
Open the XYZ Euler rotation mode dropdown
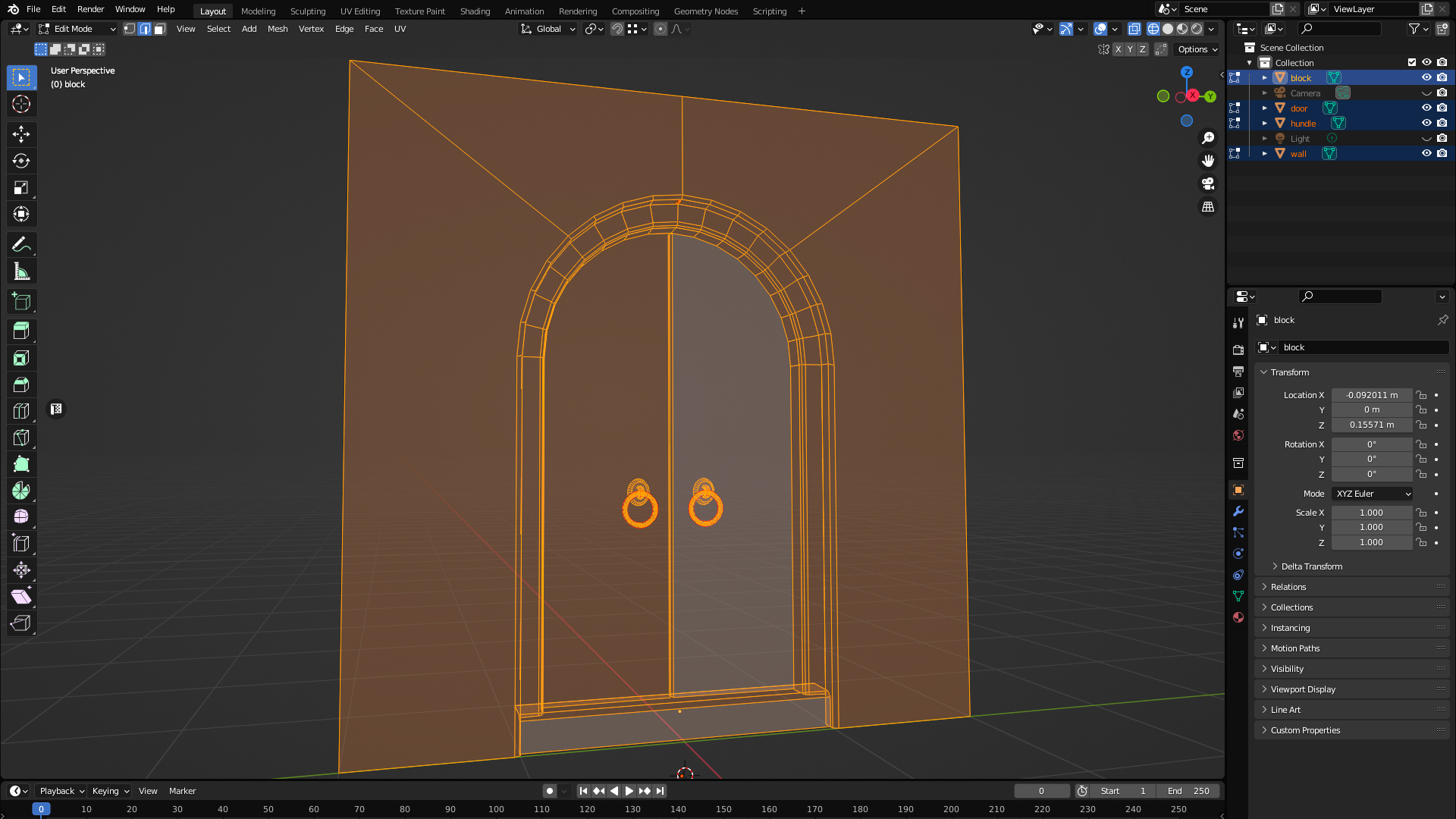pos(1373,494)
